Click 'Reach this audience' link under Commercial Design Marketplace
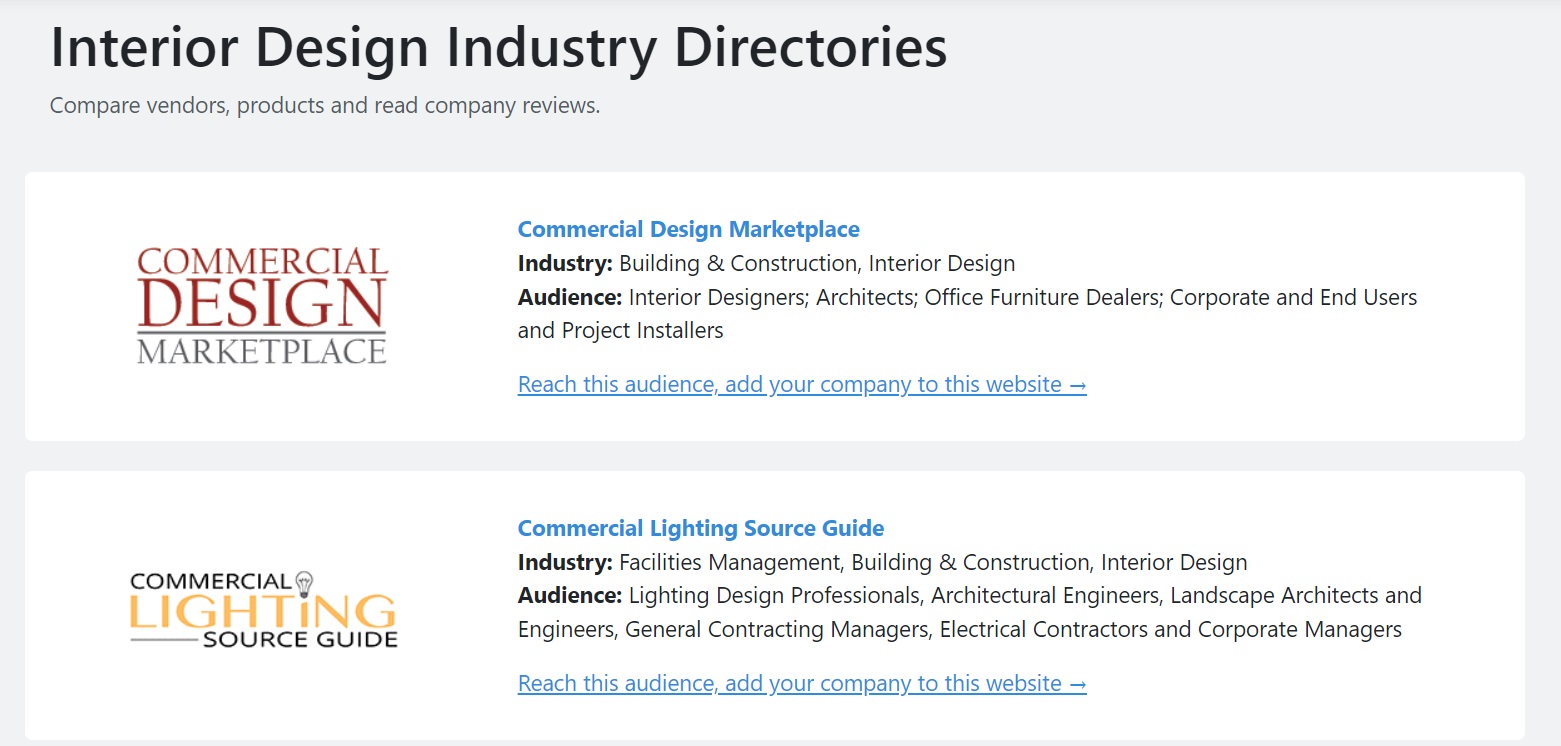Viewport: 1561px width, 746px height. (x=802, y=384)
